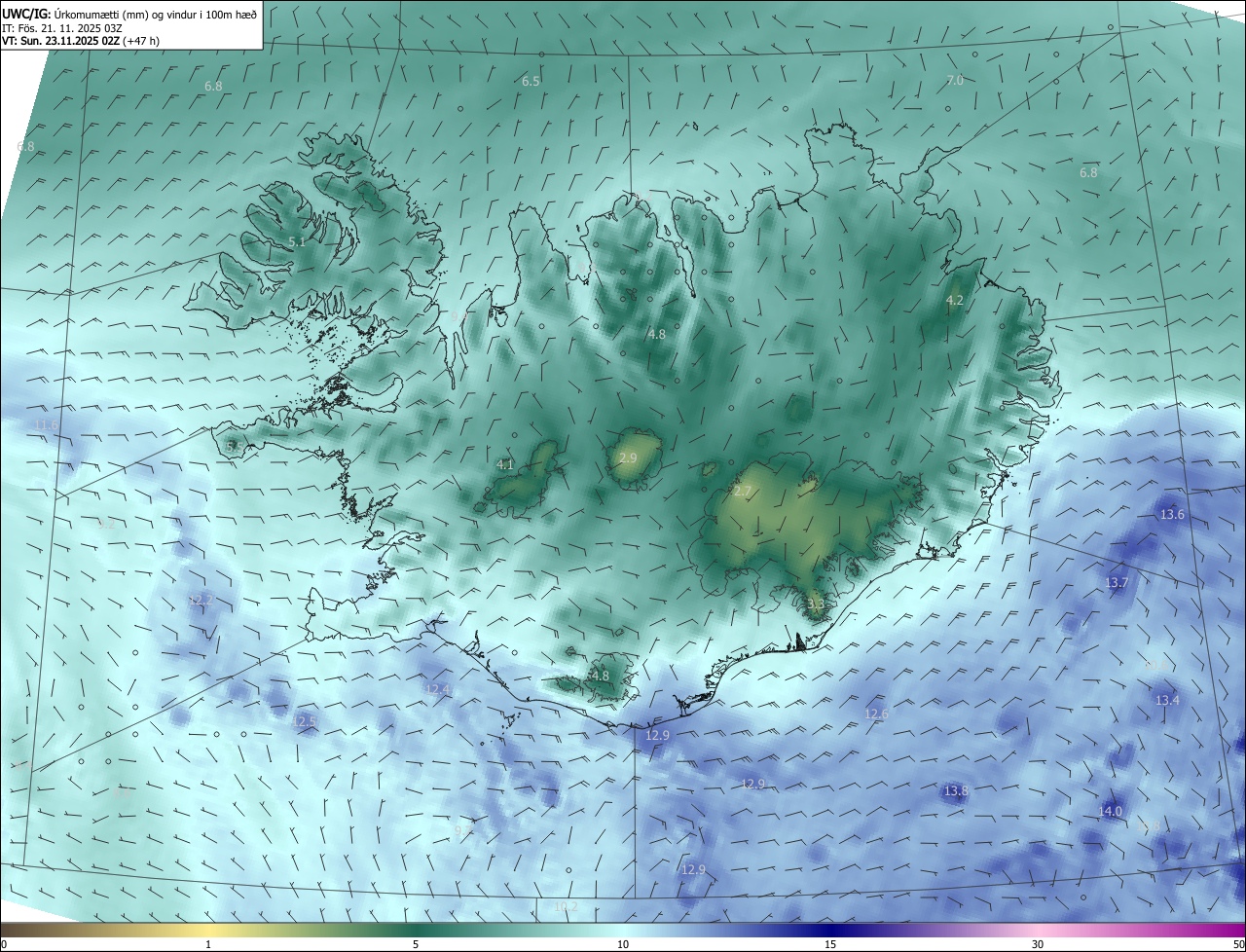The height and width of the screenshot is (952, 1246).
Task: Click the 10.2 value label
Action: (x=566, y=906)
